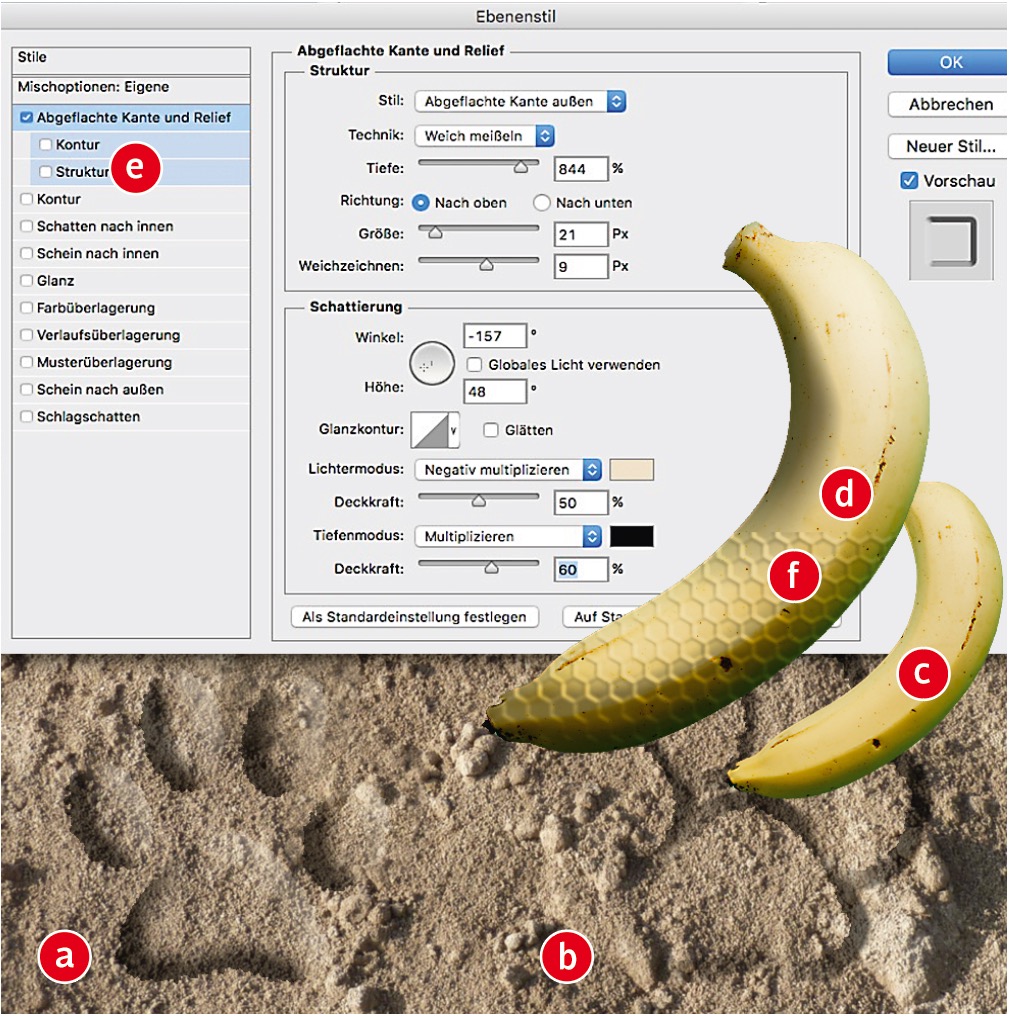Click the Höhe field showing 48
The image size is (1010, 1016).
495,391
